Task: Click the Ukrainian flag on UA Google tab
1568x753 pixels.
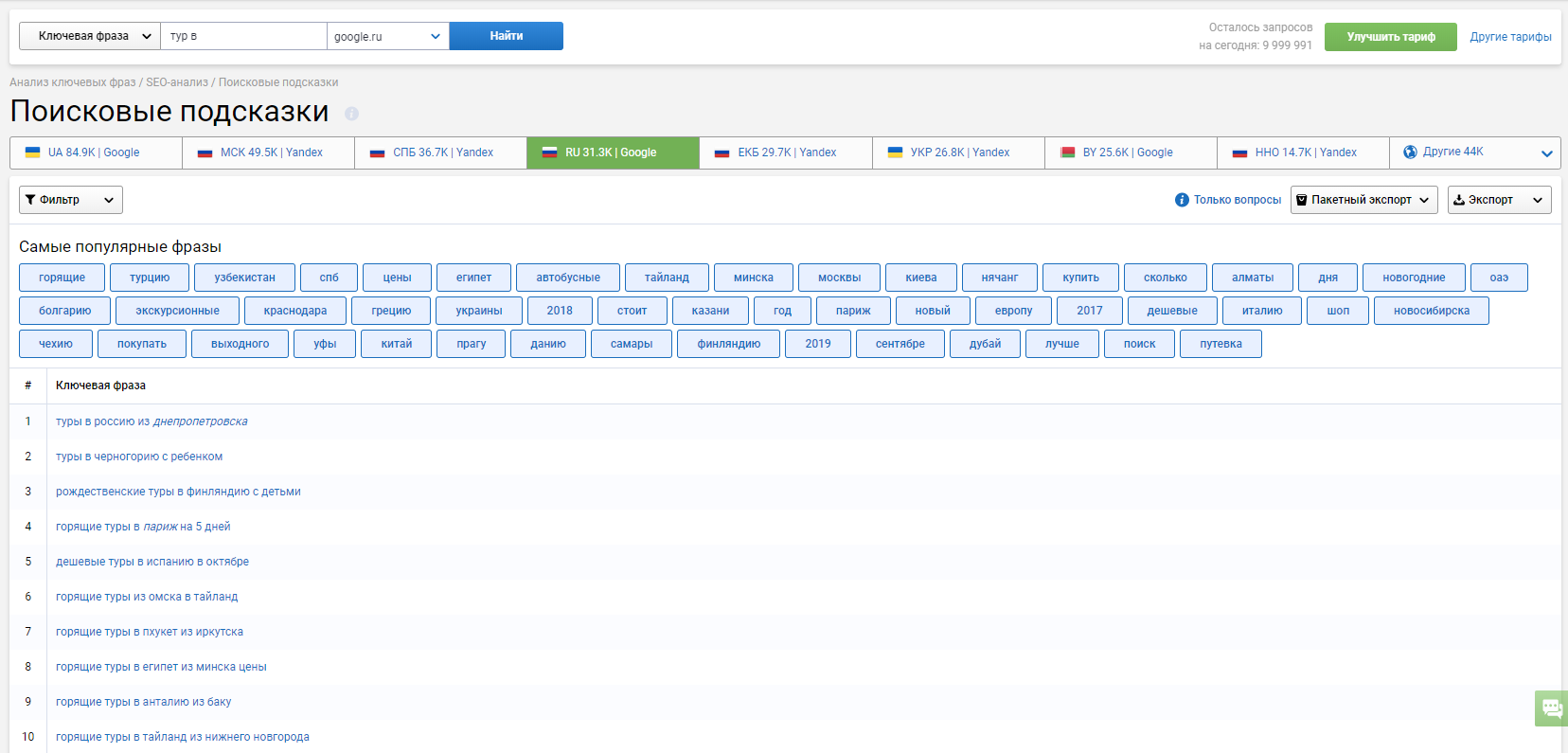Action: 32,152
